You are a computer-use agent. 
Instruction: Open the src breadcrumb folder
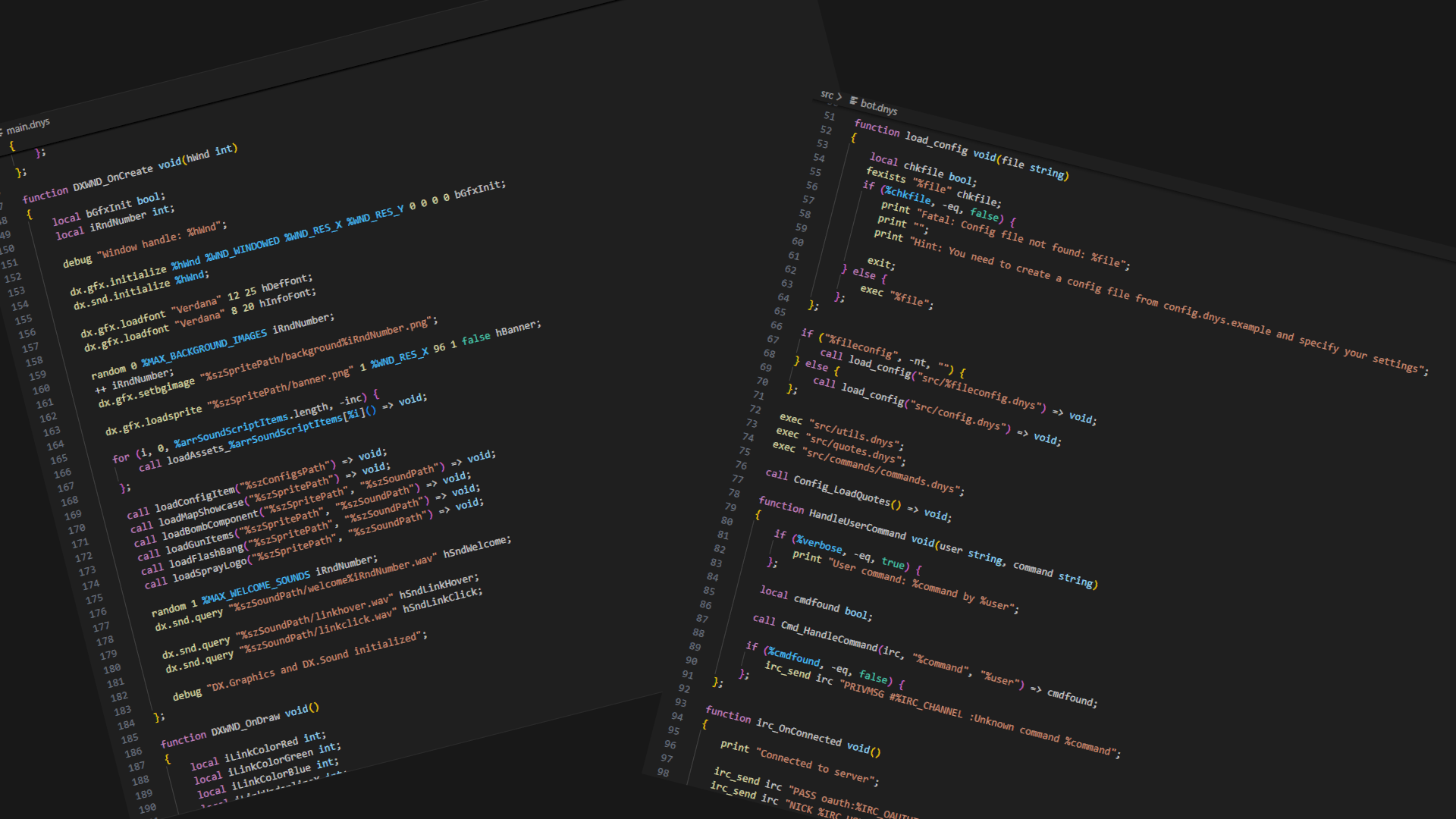coord(827,94)
